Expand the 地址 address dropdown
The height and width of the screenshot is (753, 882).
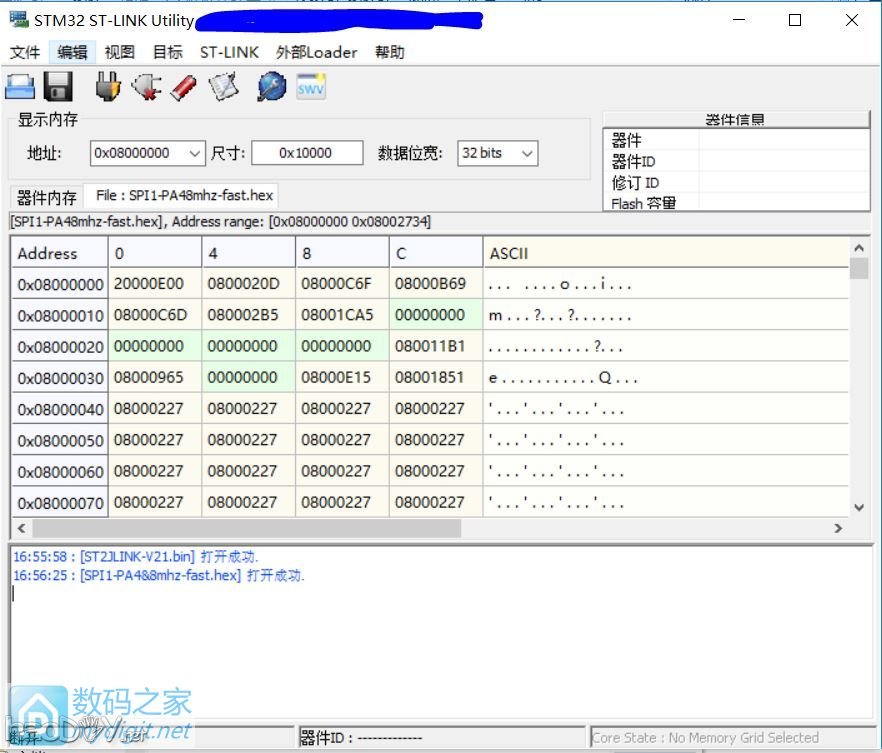coord(194,153)
